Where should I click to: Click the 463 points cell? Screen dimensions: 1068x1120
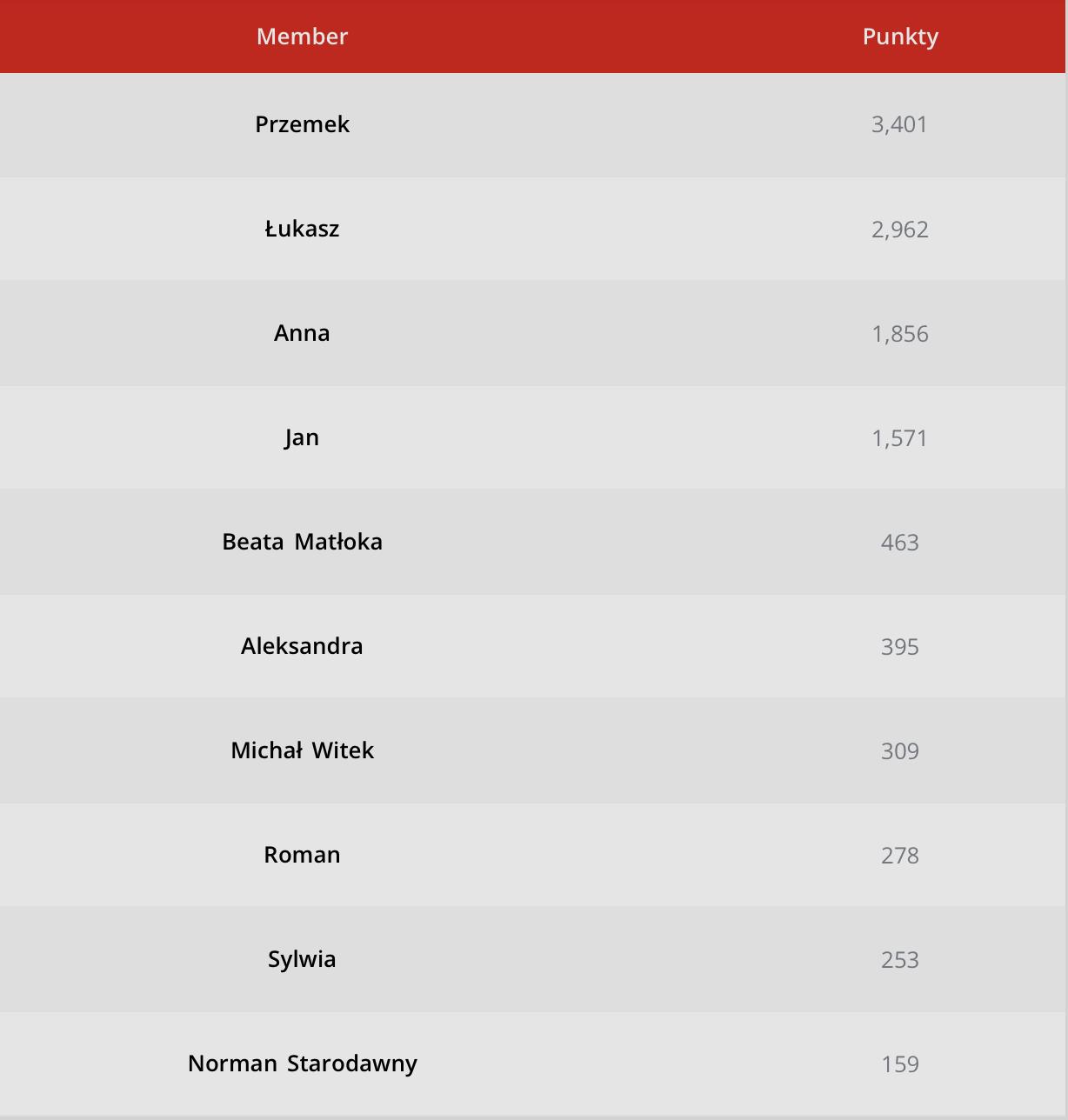(x=899, y=543)
